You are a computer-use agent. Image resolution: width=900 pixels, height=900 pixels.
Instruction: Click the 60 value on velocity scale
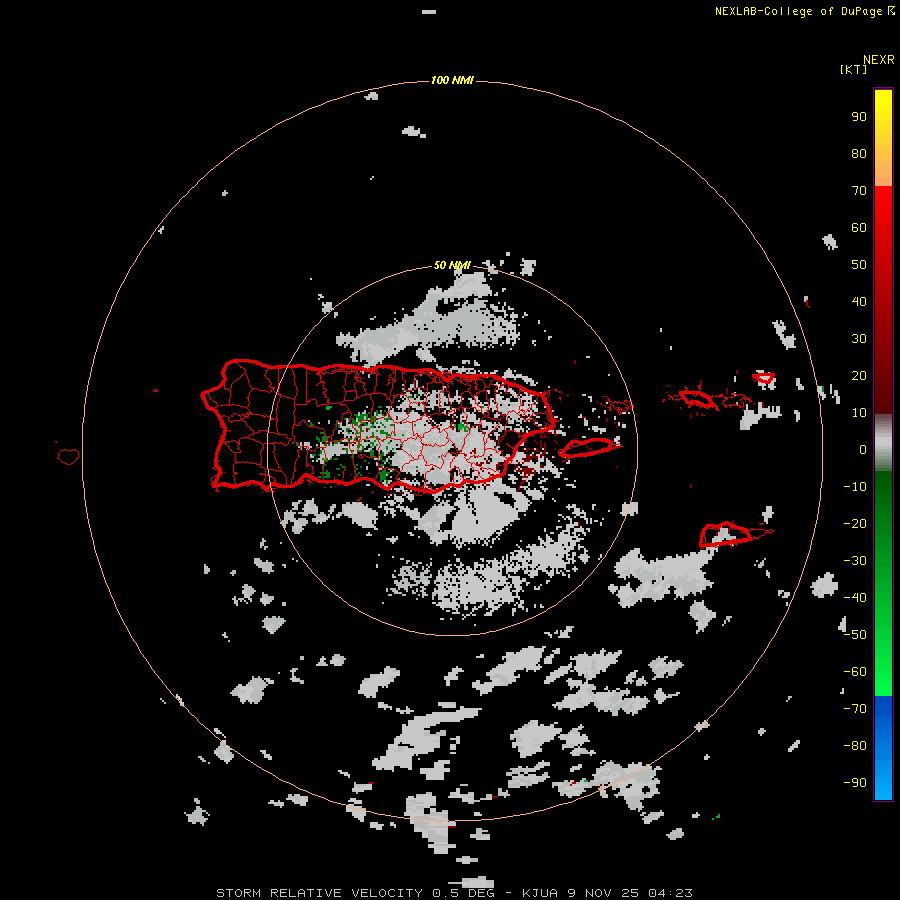pyautogui.click(x=859, y=228)
